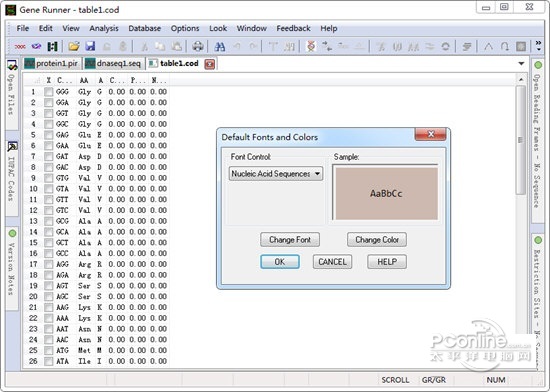Click the Gly cell in row 1
Image resolution: width=550 pixels, height=392 pixels.
85,92
